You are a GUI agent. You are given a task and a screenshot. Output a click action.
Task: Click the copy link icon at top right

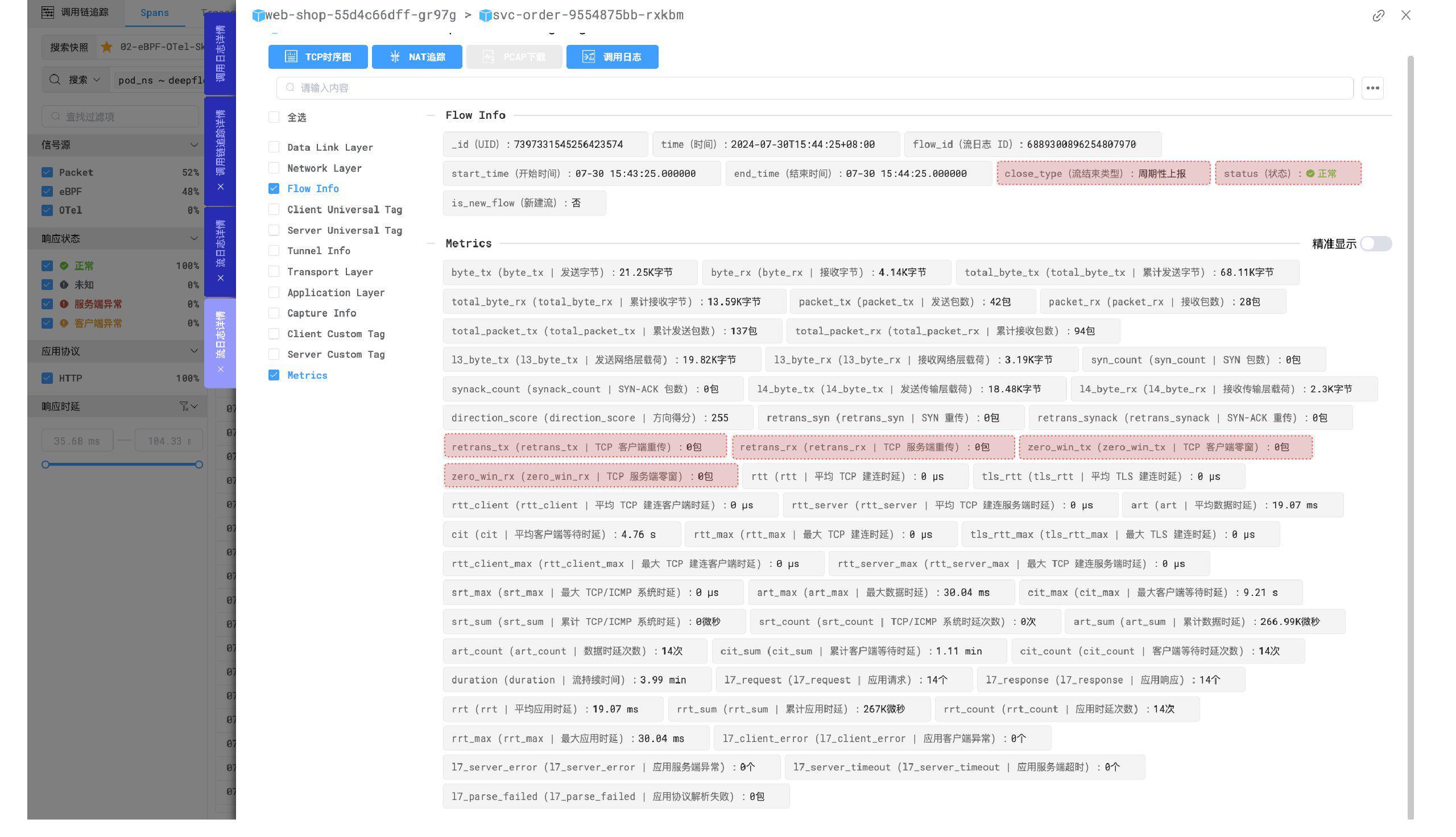click(1378, 15)
